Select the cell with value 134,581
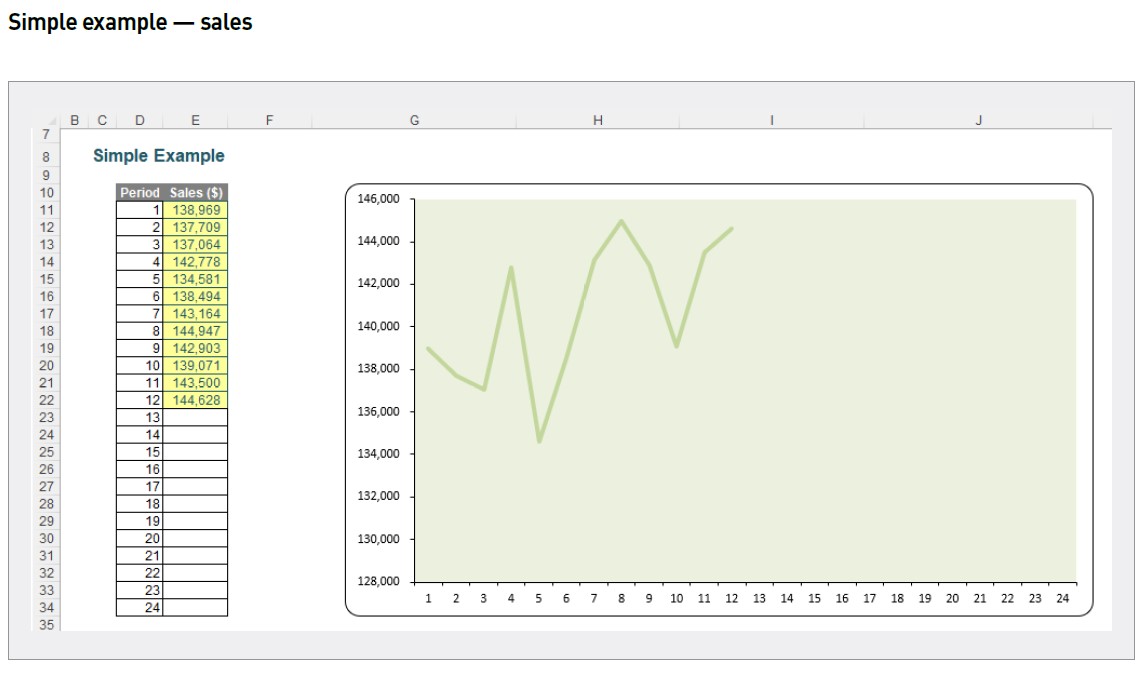 pyautogui.click(x=196, y=279)
